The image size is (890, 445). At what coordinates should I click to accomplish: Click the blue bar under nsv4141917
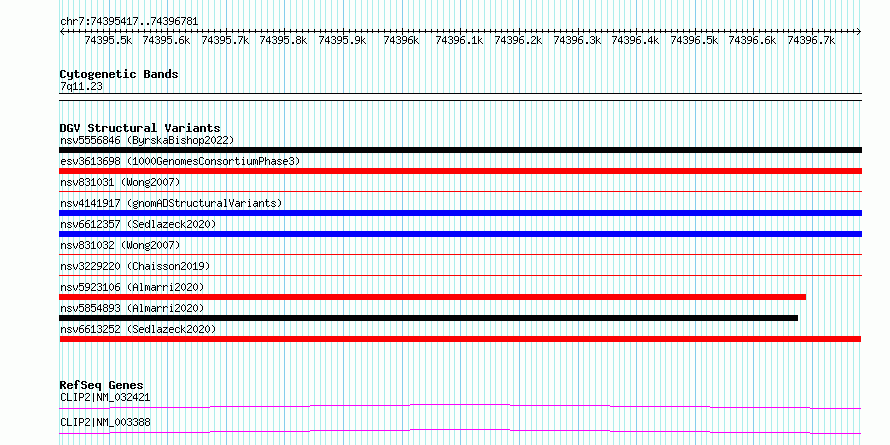(460, 213)
